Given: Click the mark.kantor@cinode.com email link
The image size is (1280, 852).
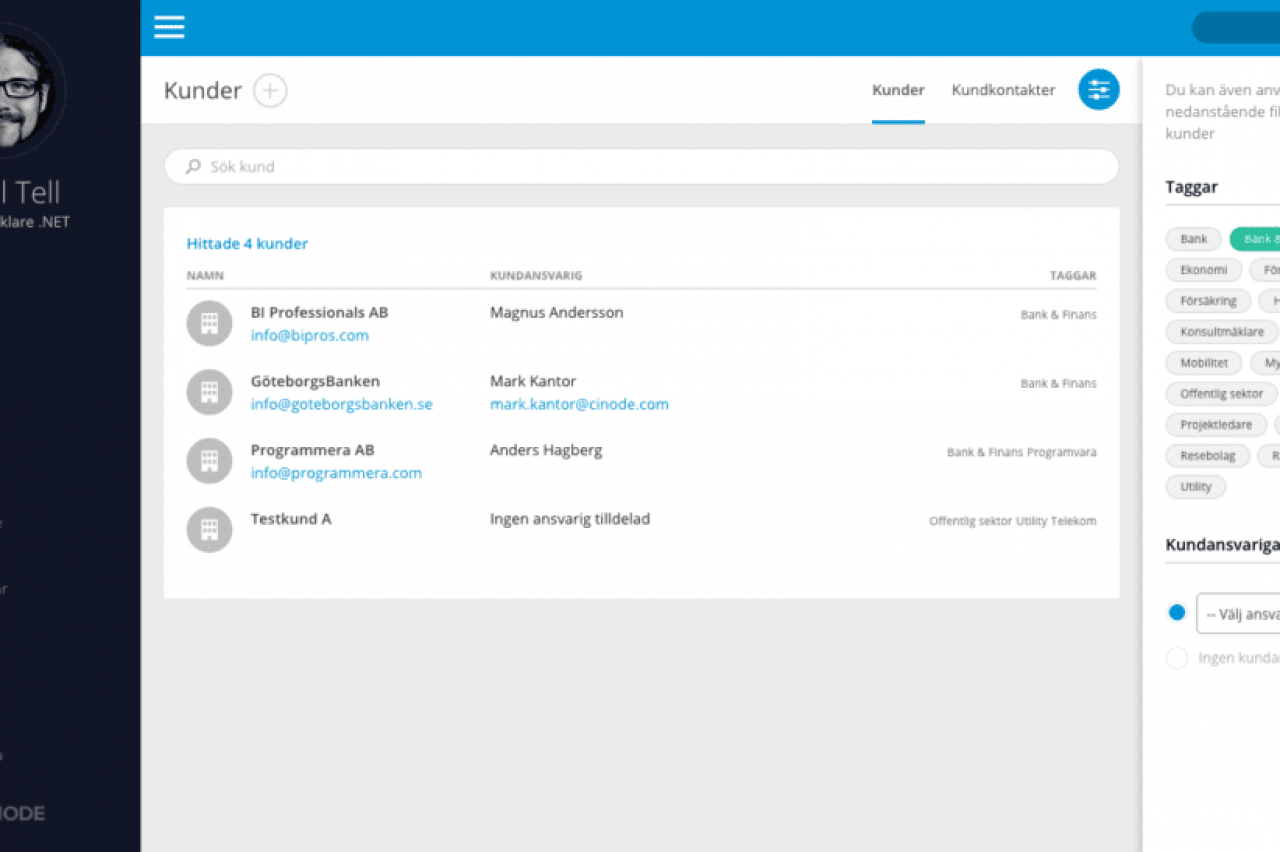Looking at the screenshot, I should 579,405.
